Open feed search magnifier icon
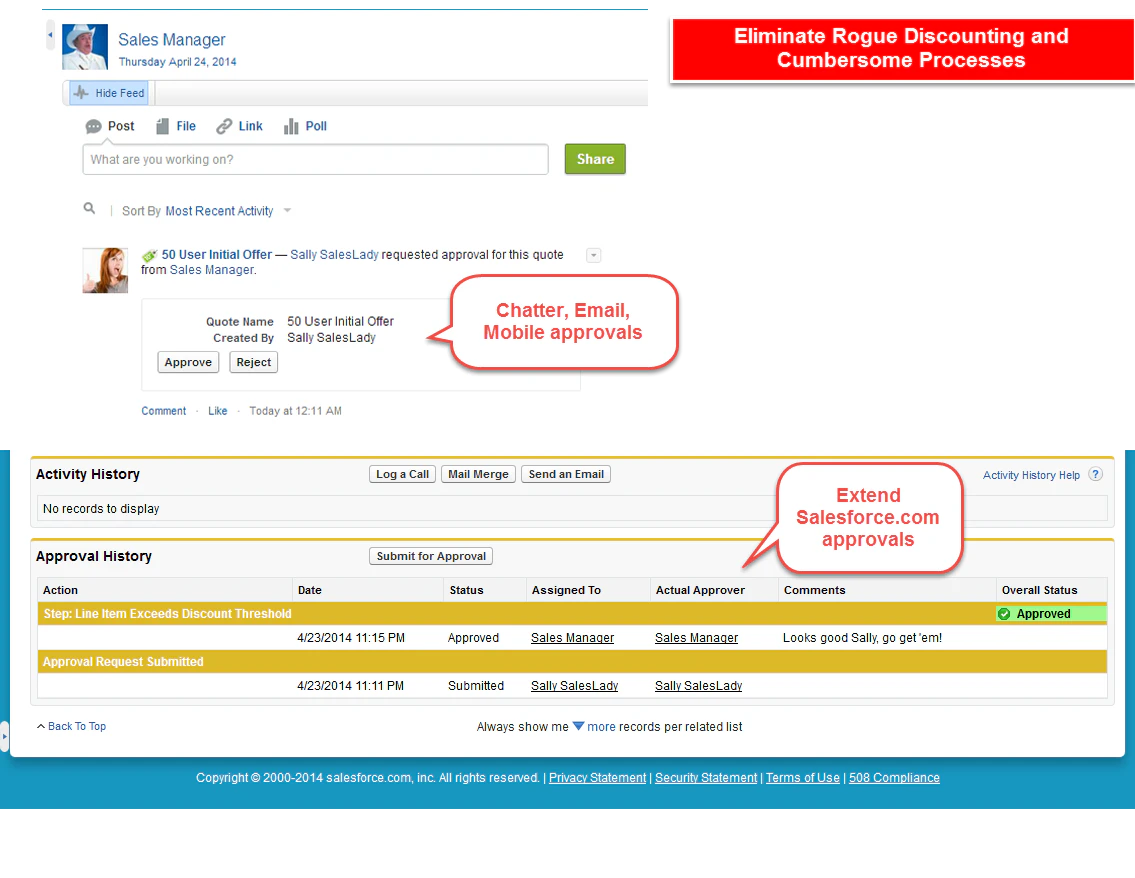This screenshot has height=878, width=1135. [89, 208]
